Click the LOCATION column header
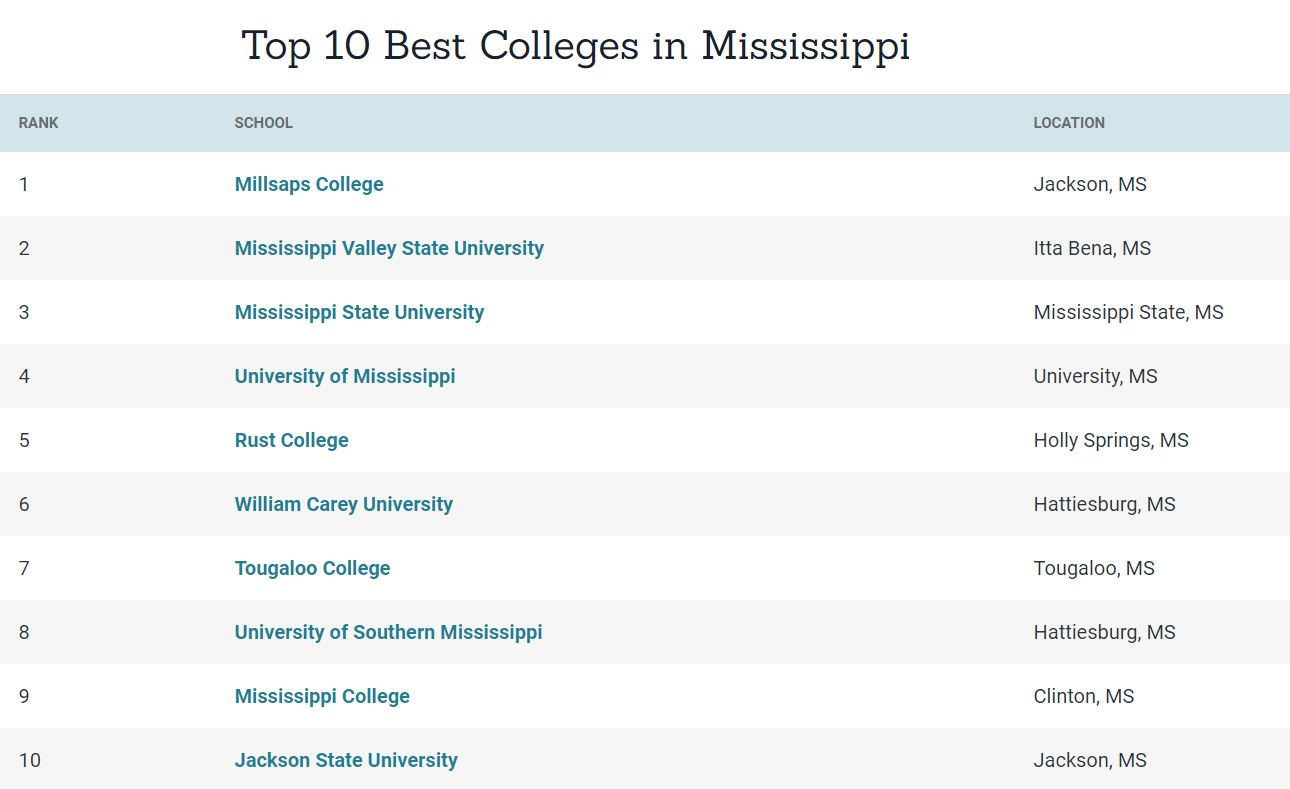 point(1069,123)
